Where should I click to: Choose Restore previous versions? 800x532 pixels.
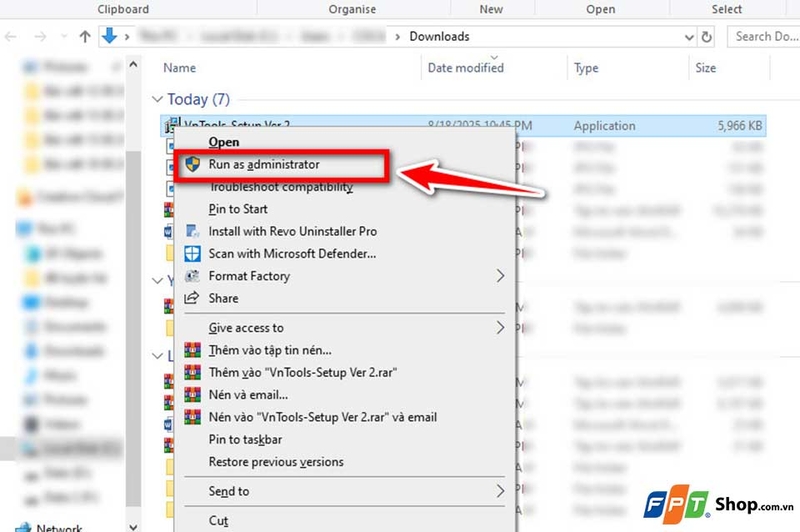(276, 462)
